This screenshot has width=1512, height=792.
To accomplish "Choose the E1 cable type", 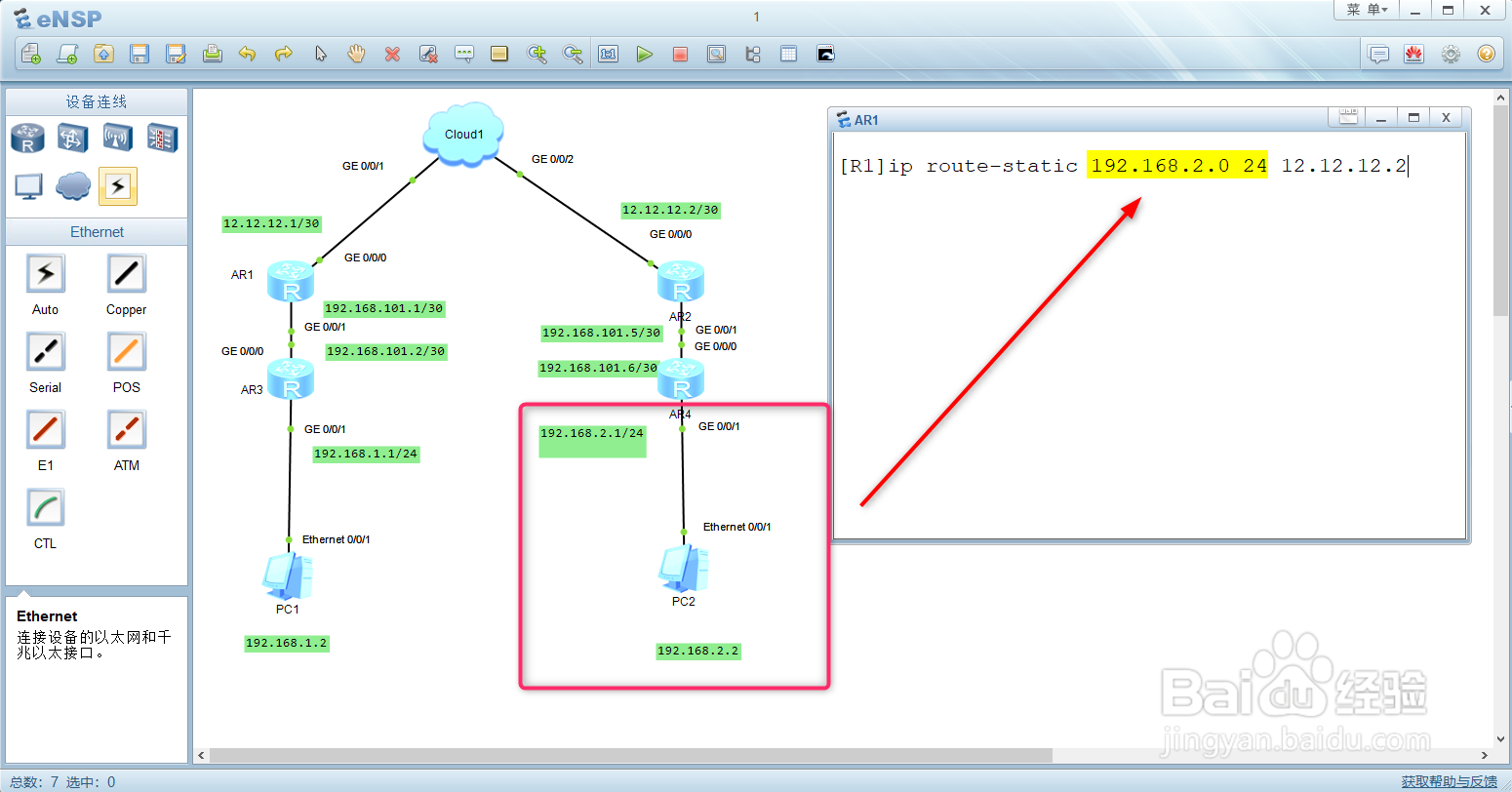I will pyautogui.click(x=45, y=430).
